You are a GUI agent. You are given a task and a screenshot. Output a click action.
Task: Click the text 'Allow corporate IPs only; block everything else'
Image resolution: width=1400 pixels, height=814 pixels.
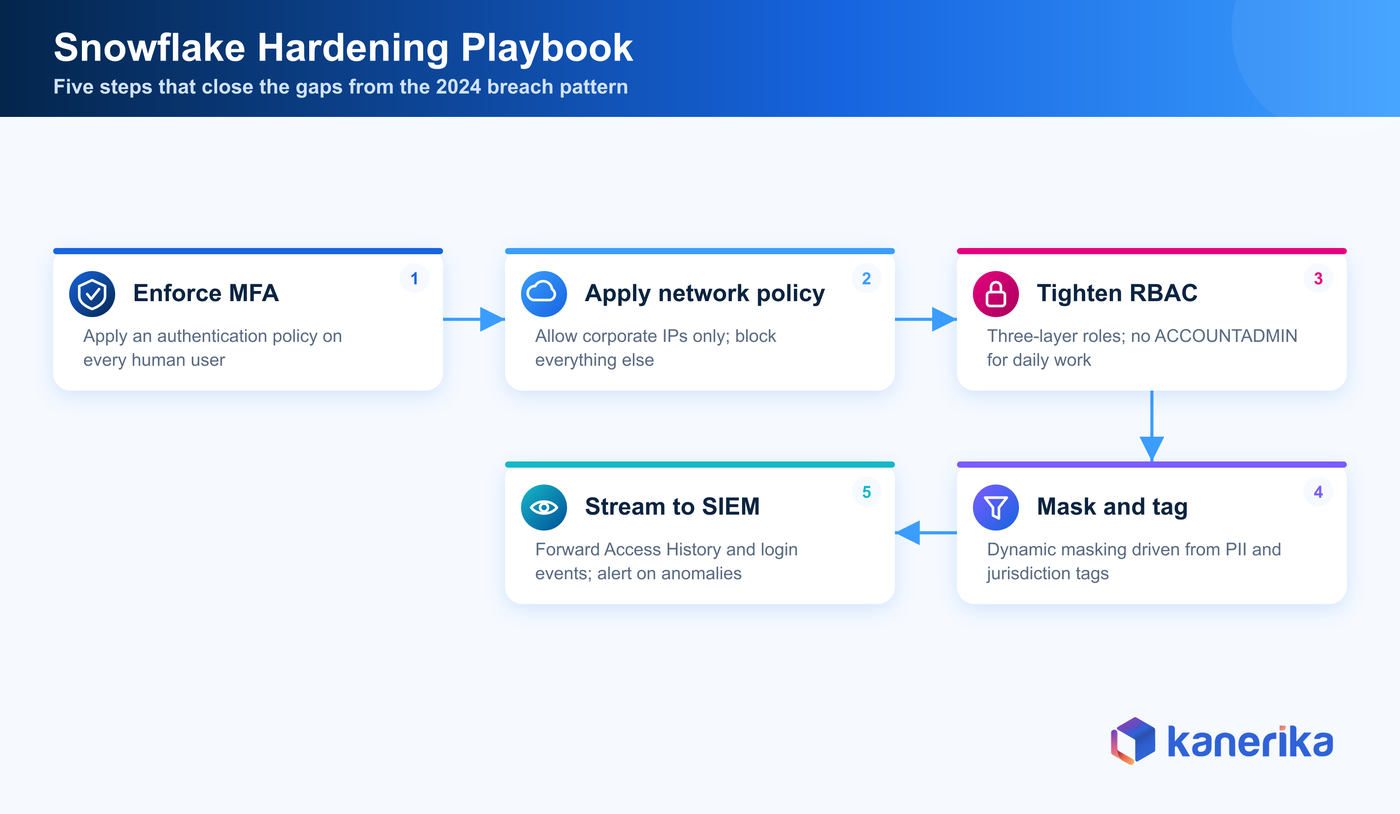656,348
